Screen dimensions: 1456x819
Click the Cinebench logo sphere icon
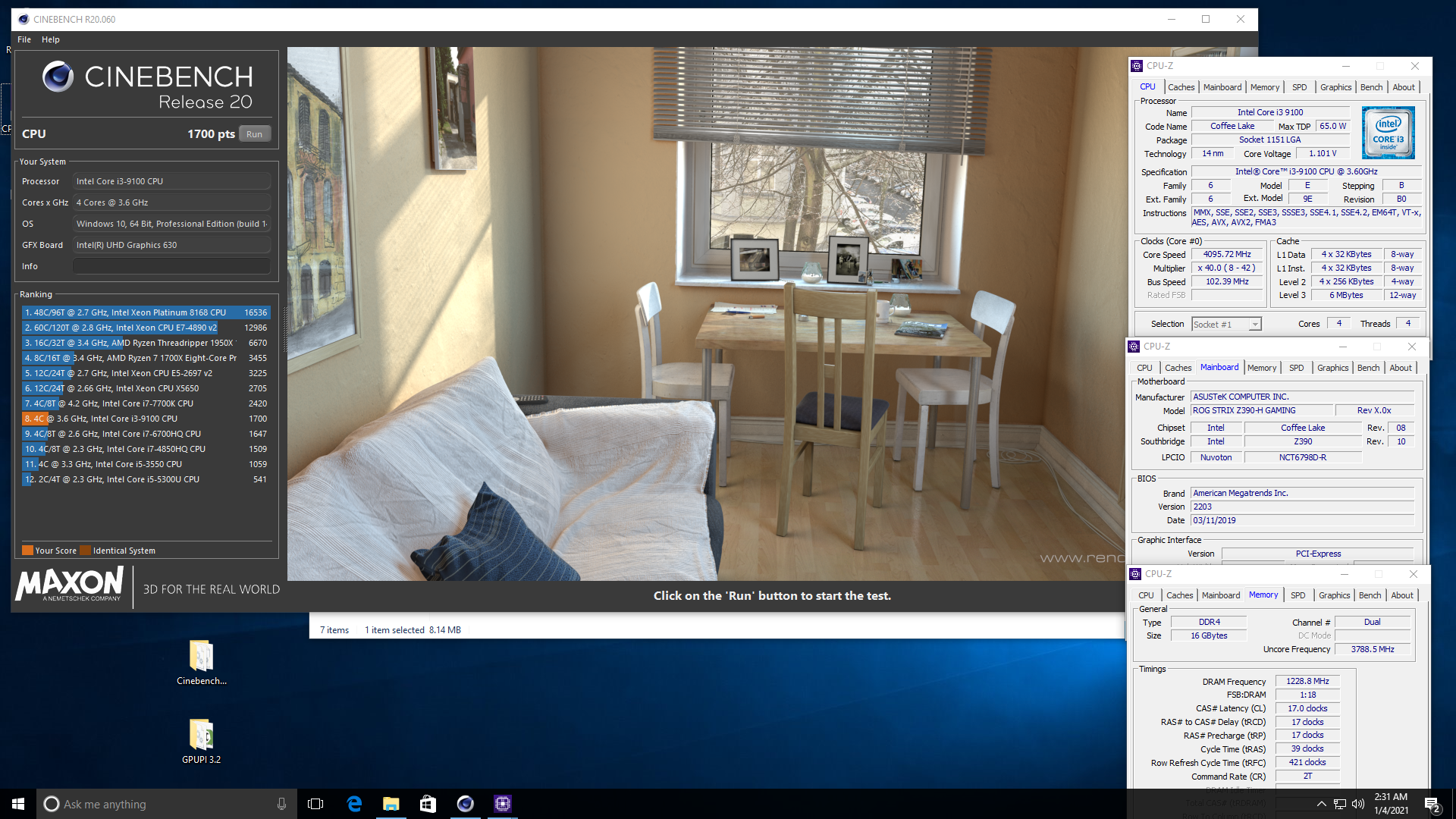tap(58, 77)
